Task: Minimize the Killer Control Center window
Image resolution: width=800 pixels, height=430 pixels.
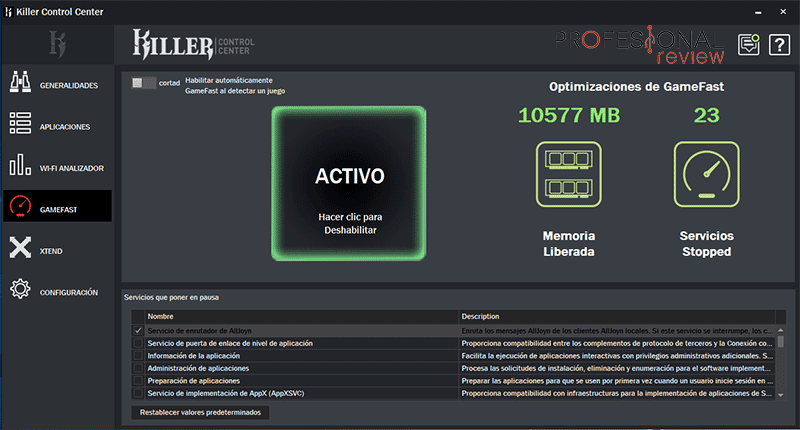Action: coord(758,12)
